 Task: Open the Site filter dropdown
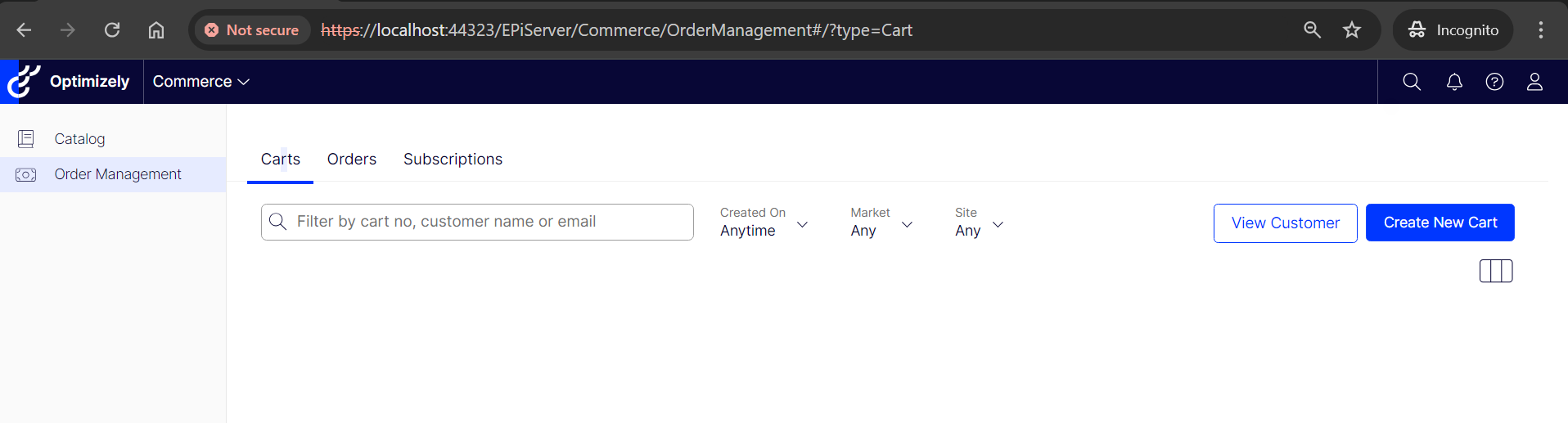pyautogui.click(x=979, y=223)
